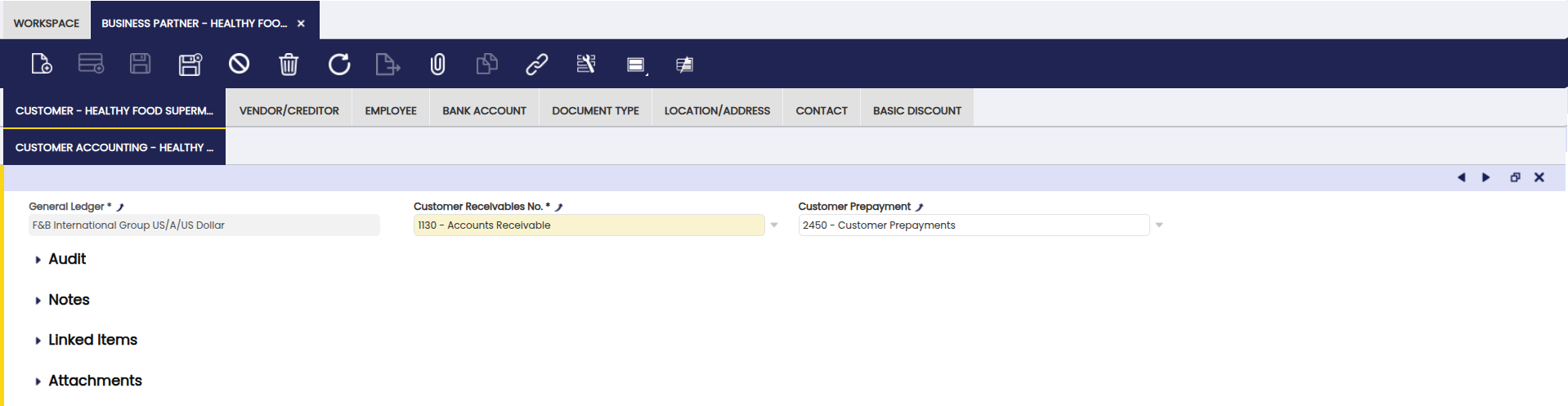This screenshot has height=406, width=1568.
Task: Expand the Linked Items section
Action: click(x=92, y=340)
